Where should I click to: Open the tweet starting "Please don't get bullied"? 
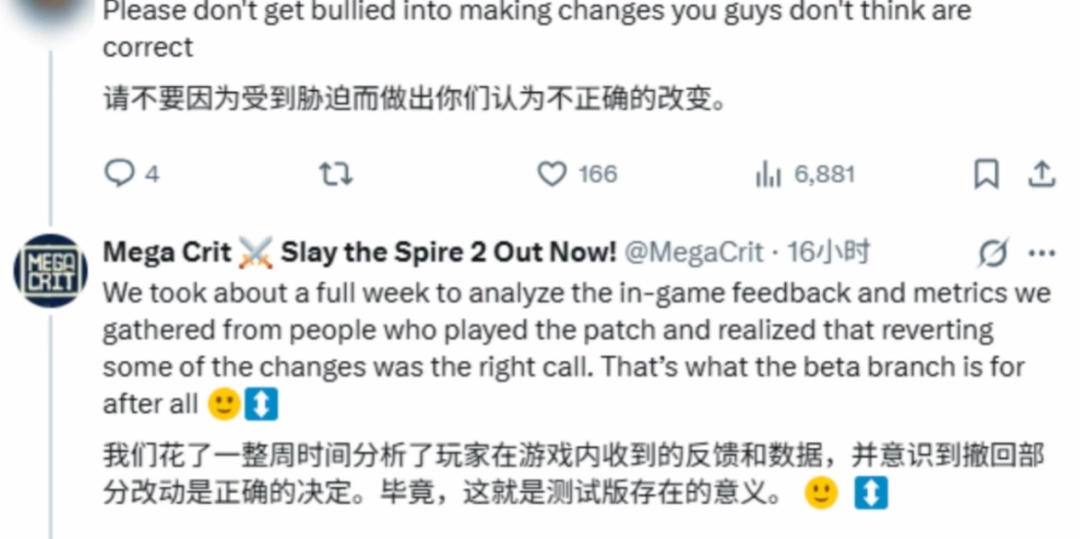(x=537, y=29)
